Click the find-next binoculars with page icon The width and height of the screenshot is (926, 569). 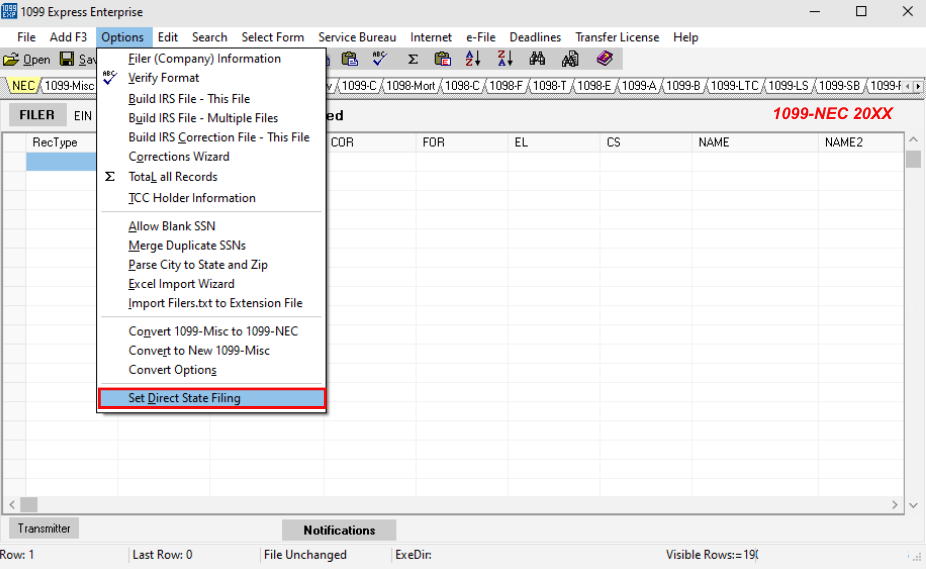tap(570, 58)
